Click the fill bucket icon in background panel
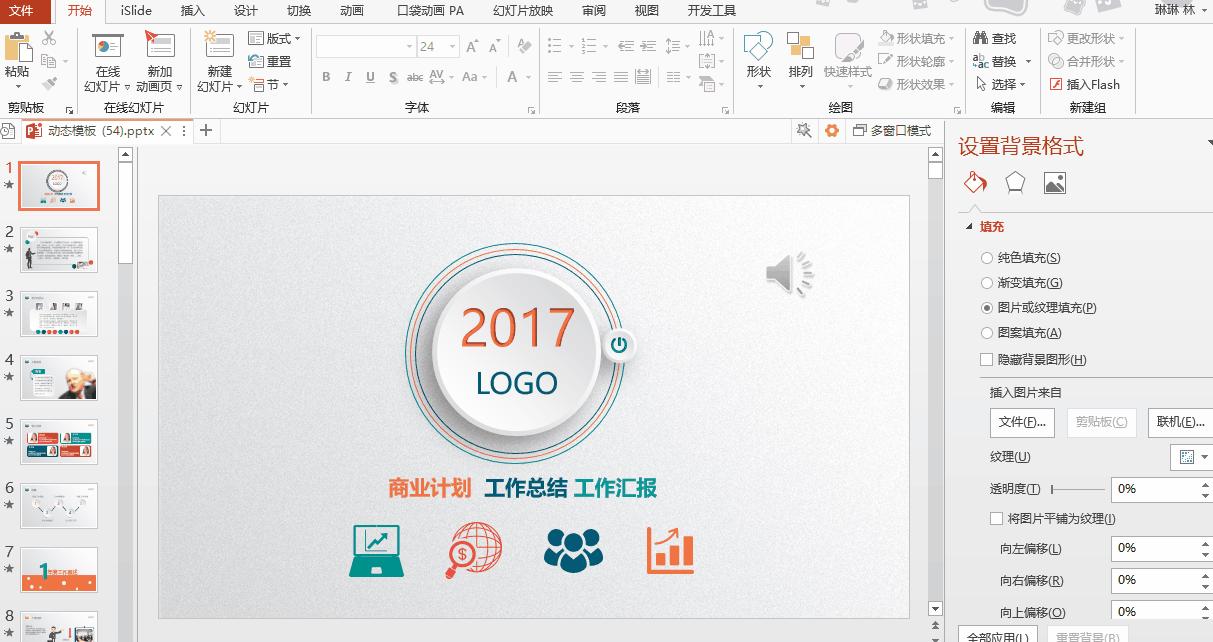The width and height of the screenshot is (1213, 642). 974,183
